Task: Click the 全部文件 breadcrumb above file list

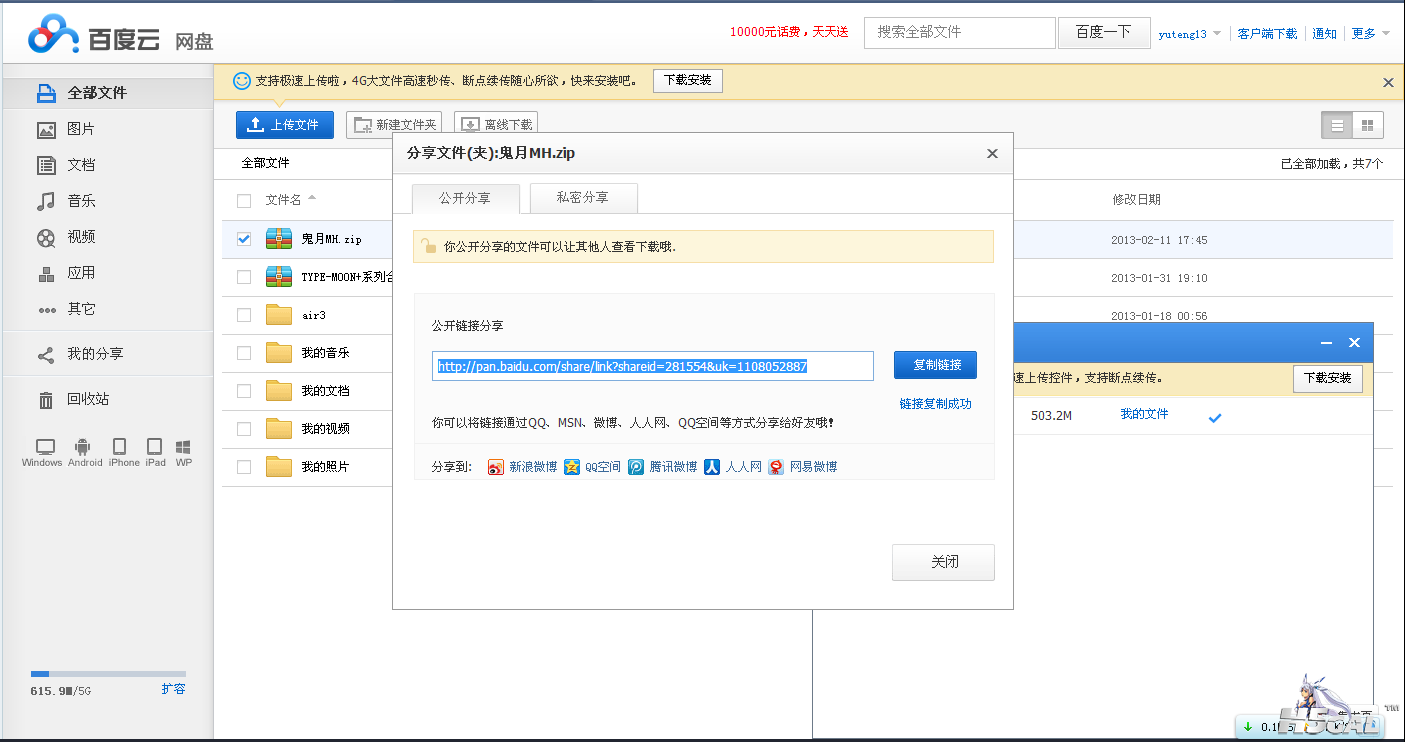Action: point(265,163)
